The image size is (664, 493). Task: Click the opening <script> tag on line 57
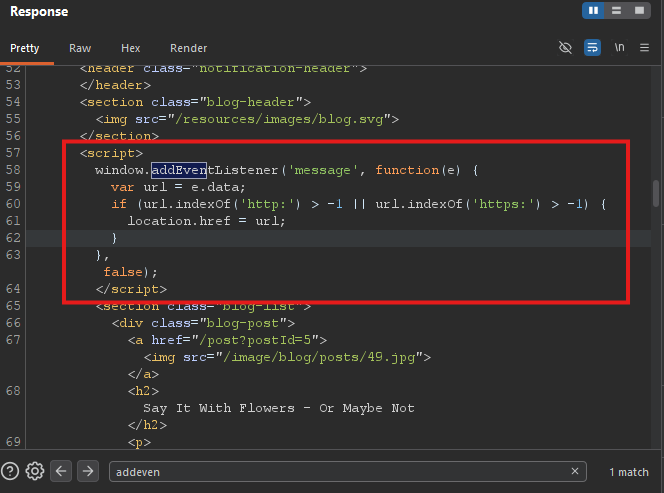(x=111, y=153)
